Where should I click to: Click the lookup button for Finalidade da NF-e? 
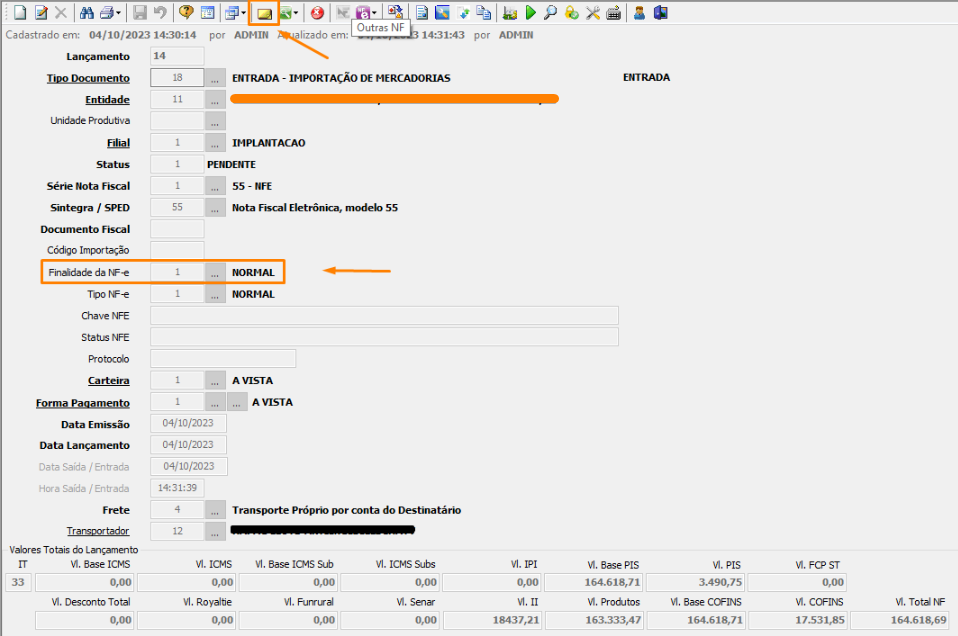point(216,273)
